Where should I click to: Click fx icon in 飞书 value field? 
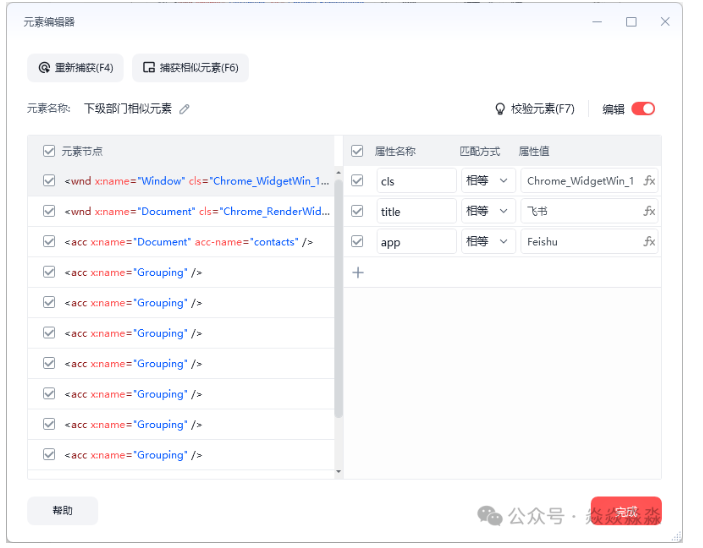point(649,211)
